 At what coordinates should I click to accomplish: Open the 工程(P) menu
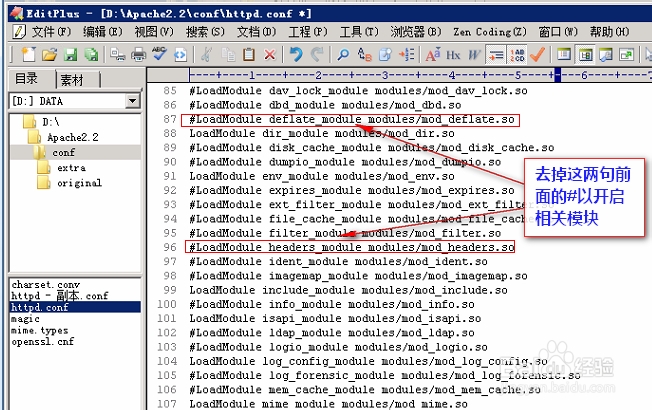[x=308, y=32]
